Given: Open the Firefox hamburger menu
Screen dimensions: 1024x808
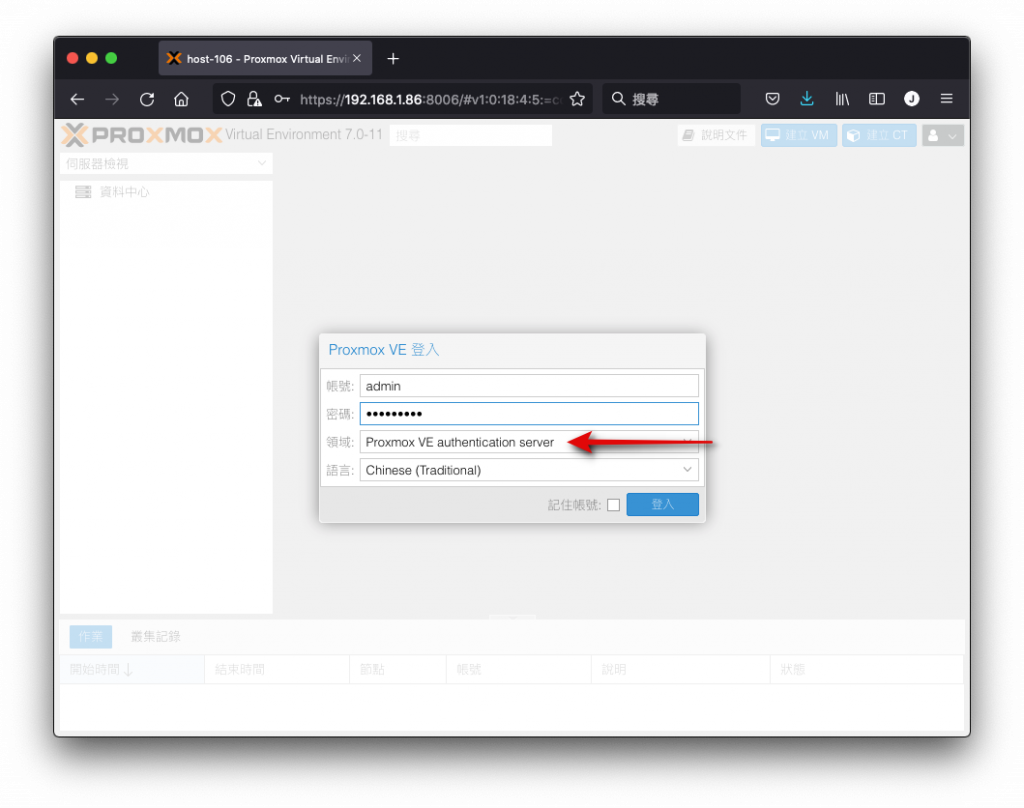Looking at the screenshot, I should pos(946,99).
